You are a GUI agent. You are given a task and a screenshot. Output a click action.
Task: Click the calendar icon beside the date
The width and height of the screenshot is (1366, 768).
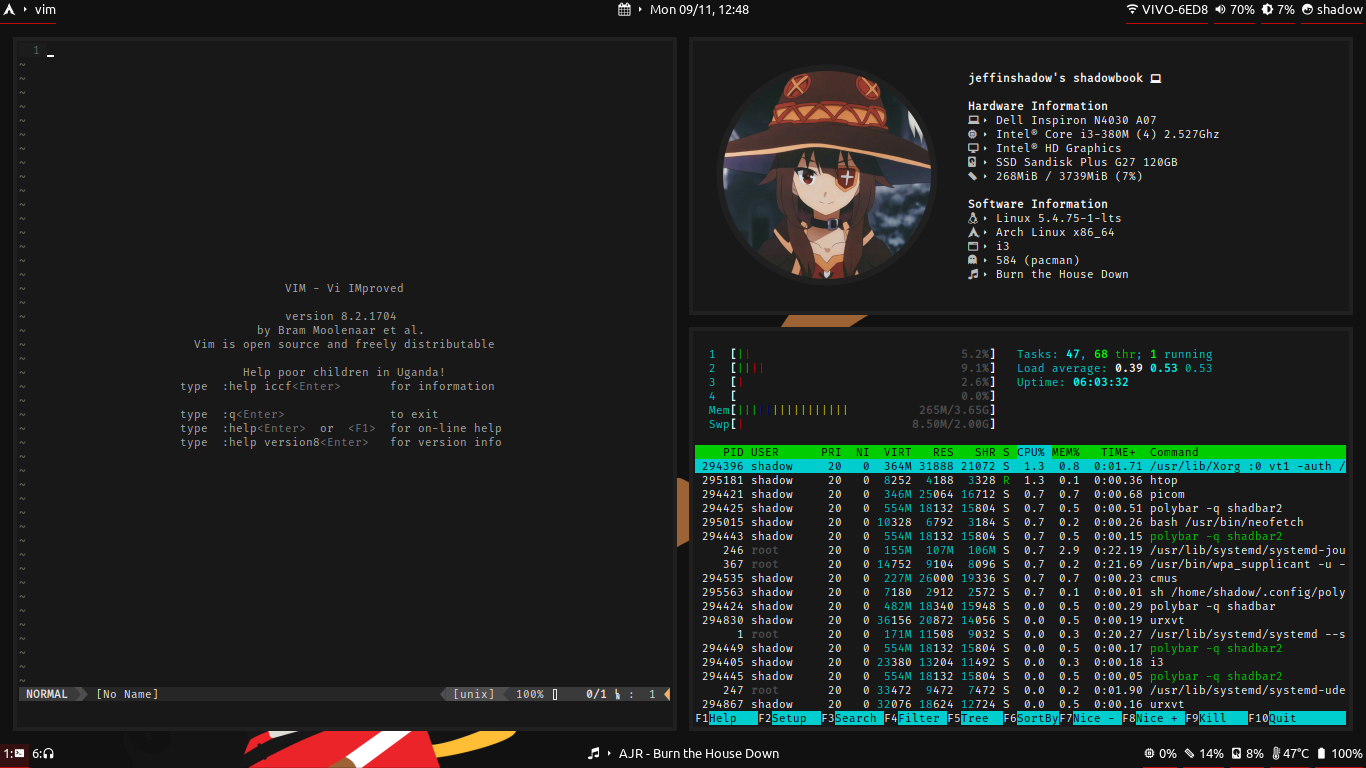[x=625, y=10]
